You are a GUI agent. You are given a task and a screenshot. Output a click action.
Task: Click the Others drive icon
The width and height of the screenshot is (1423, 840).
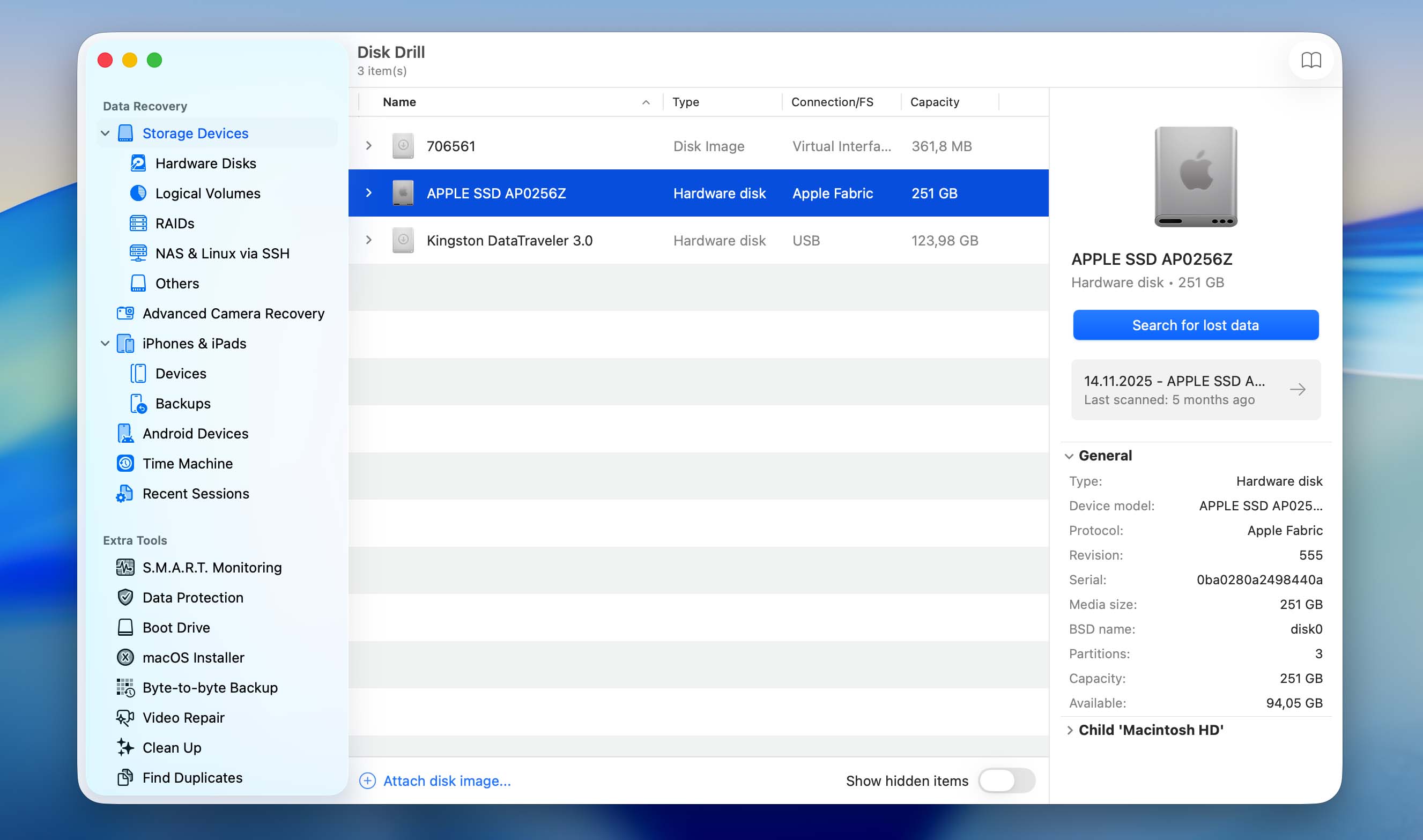point(138,283)
